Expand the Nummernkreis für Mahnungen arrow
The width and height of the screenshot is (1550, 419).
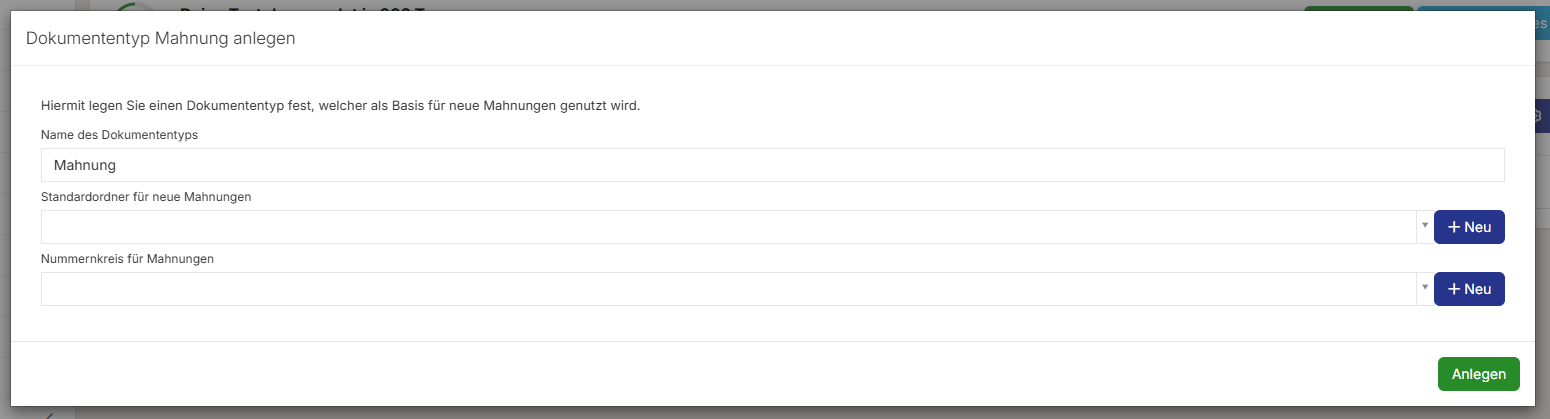tap(1423, 289)
